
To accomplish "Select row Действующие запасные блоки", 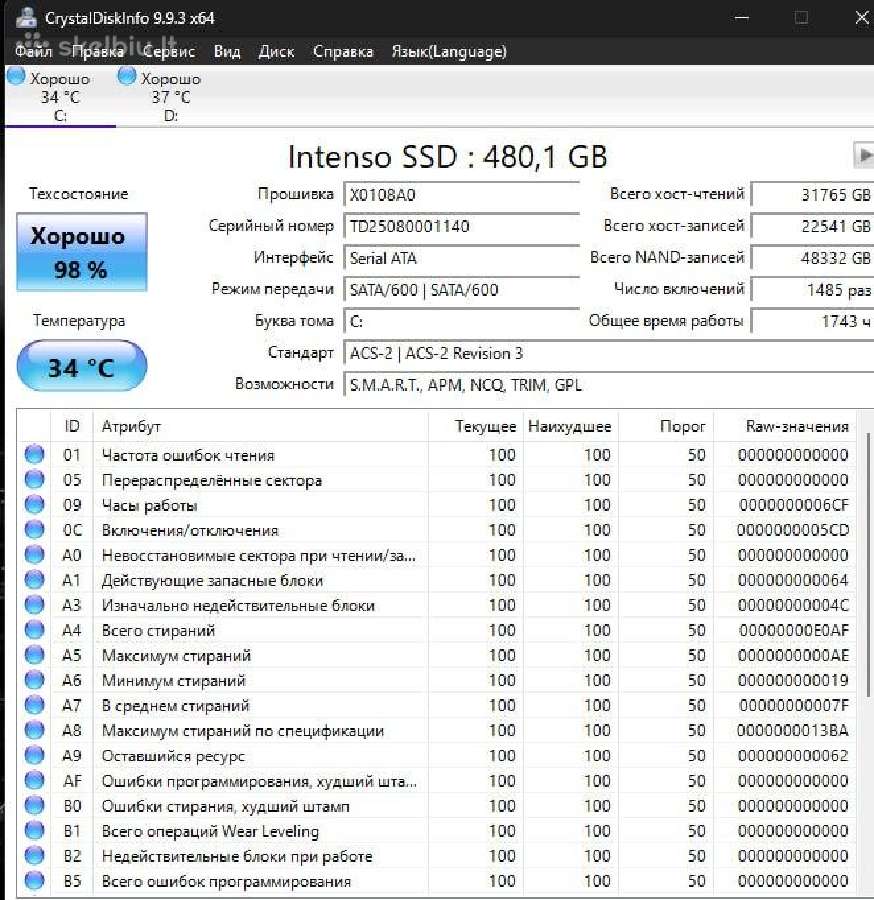I will [436, 580].
